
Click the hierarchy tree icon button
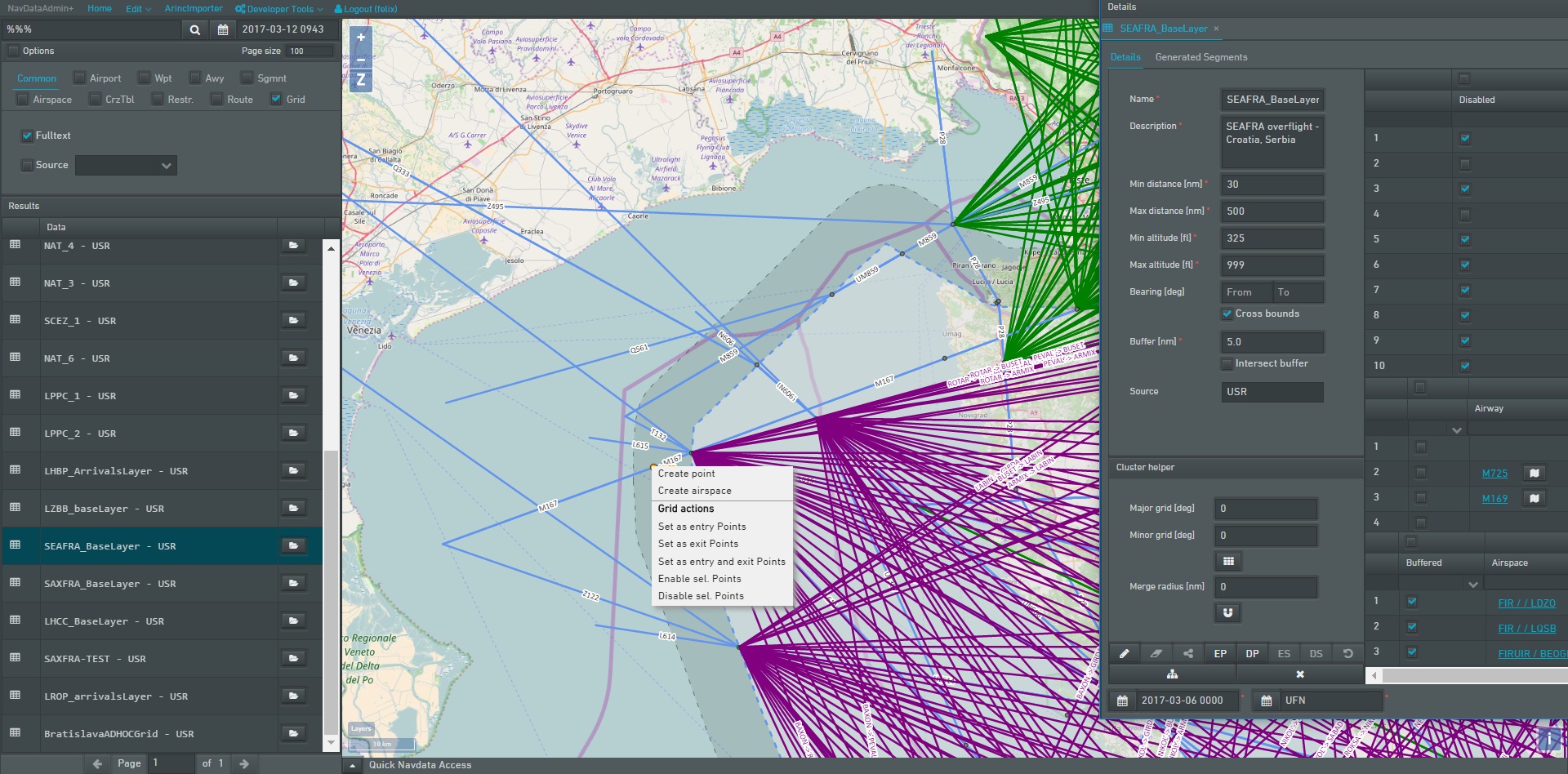tap(1172, 674)
